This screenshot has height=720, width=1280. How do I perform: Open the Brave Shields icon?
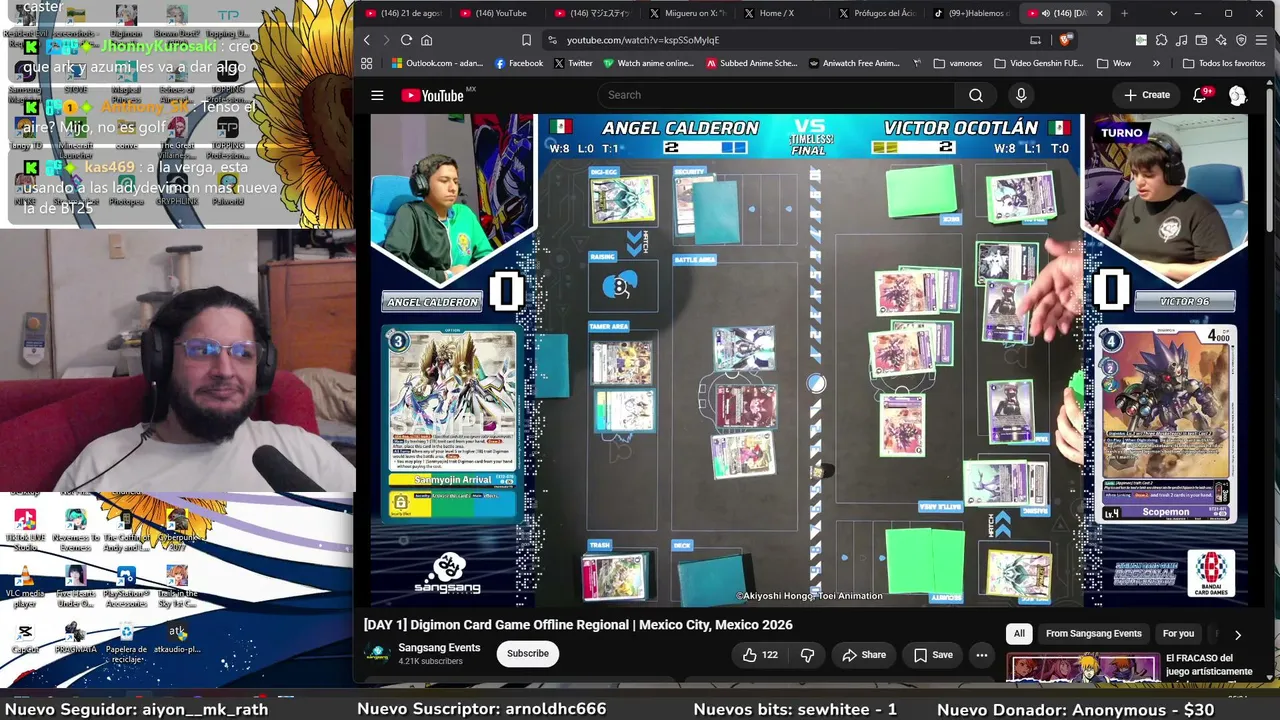click(1066, 40)
